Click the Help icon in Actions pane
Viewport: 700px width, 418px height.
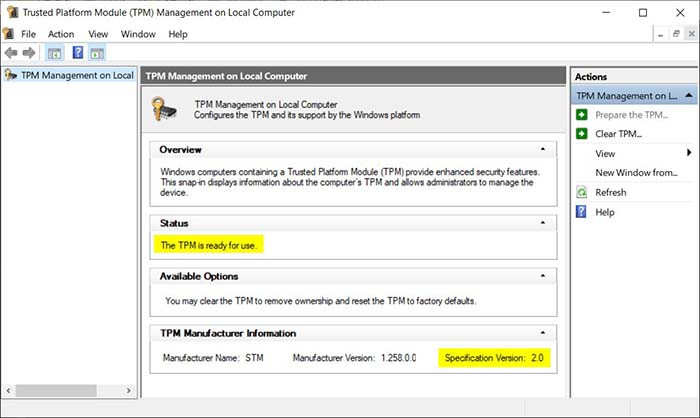pyautogui.click(x=582, y=212)
